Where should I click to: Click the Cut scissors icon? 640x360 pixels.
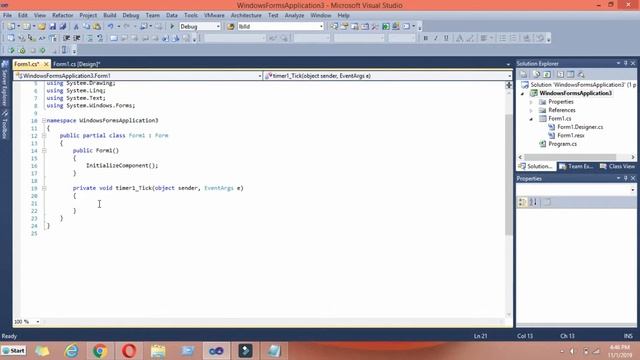(x=76, y=27)
